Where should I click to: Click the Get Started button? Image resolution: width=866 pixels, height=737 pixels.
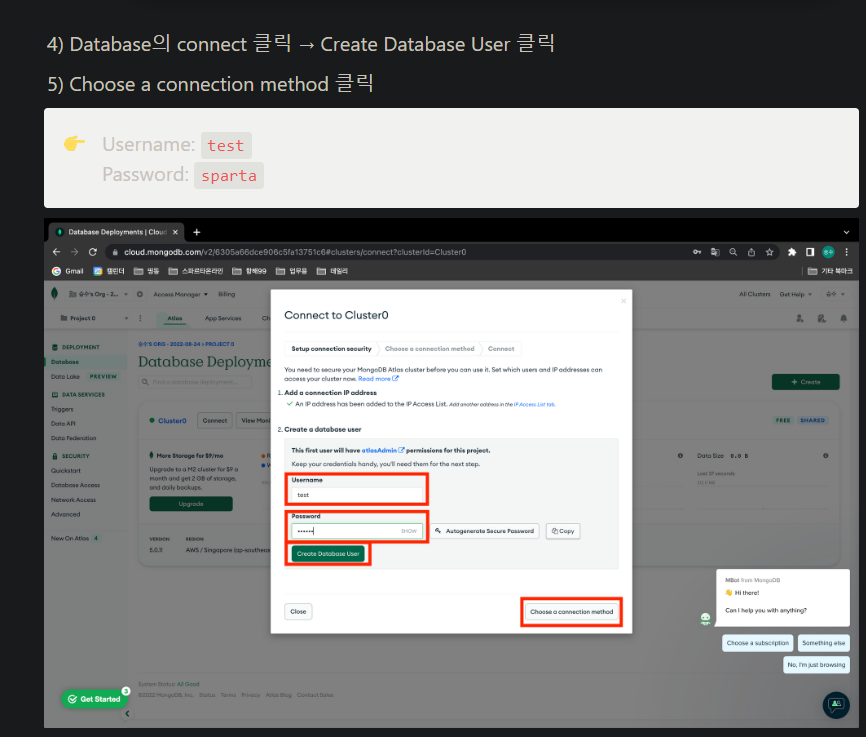pos(94,699)
